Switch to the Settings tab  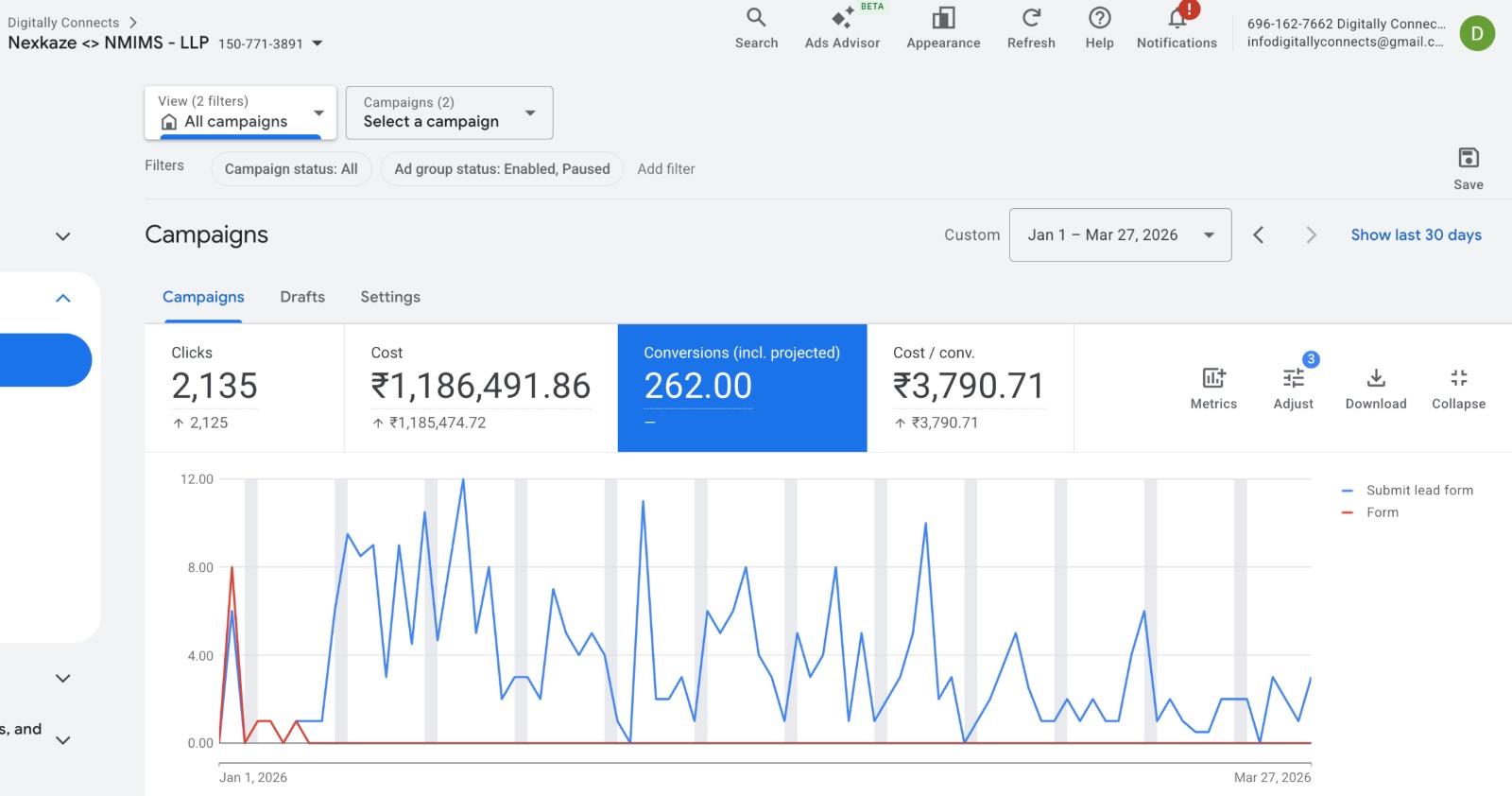point(390,297)
